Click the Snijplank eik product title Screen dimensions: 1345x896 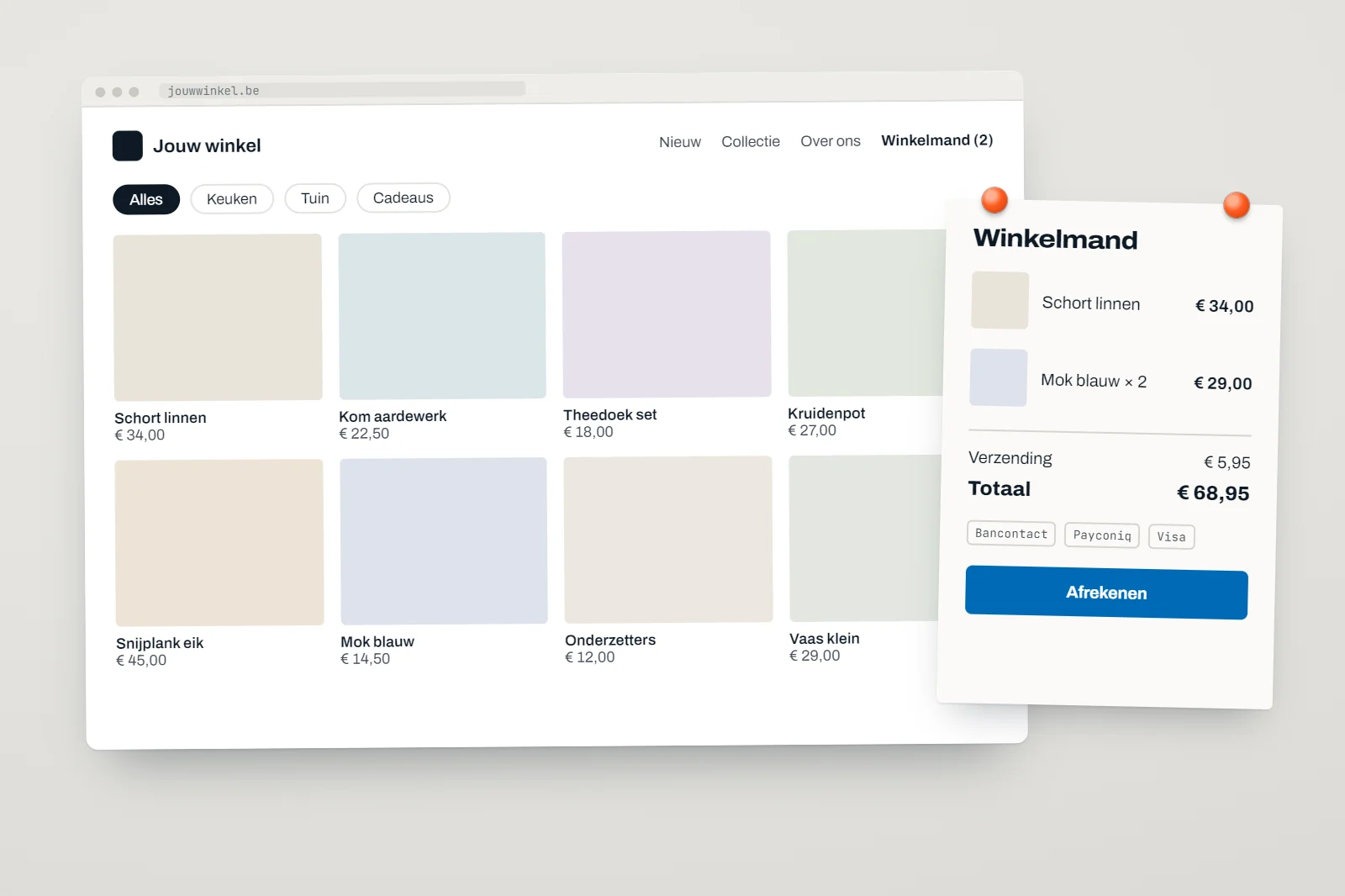point(160,643)
